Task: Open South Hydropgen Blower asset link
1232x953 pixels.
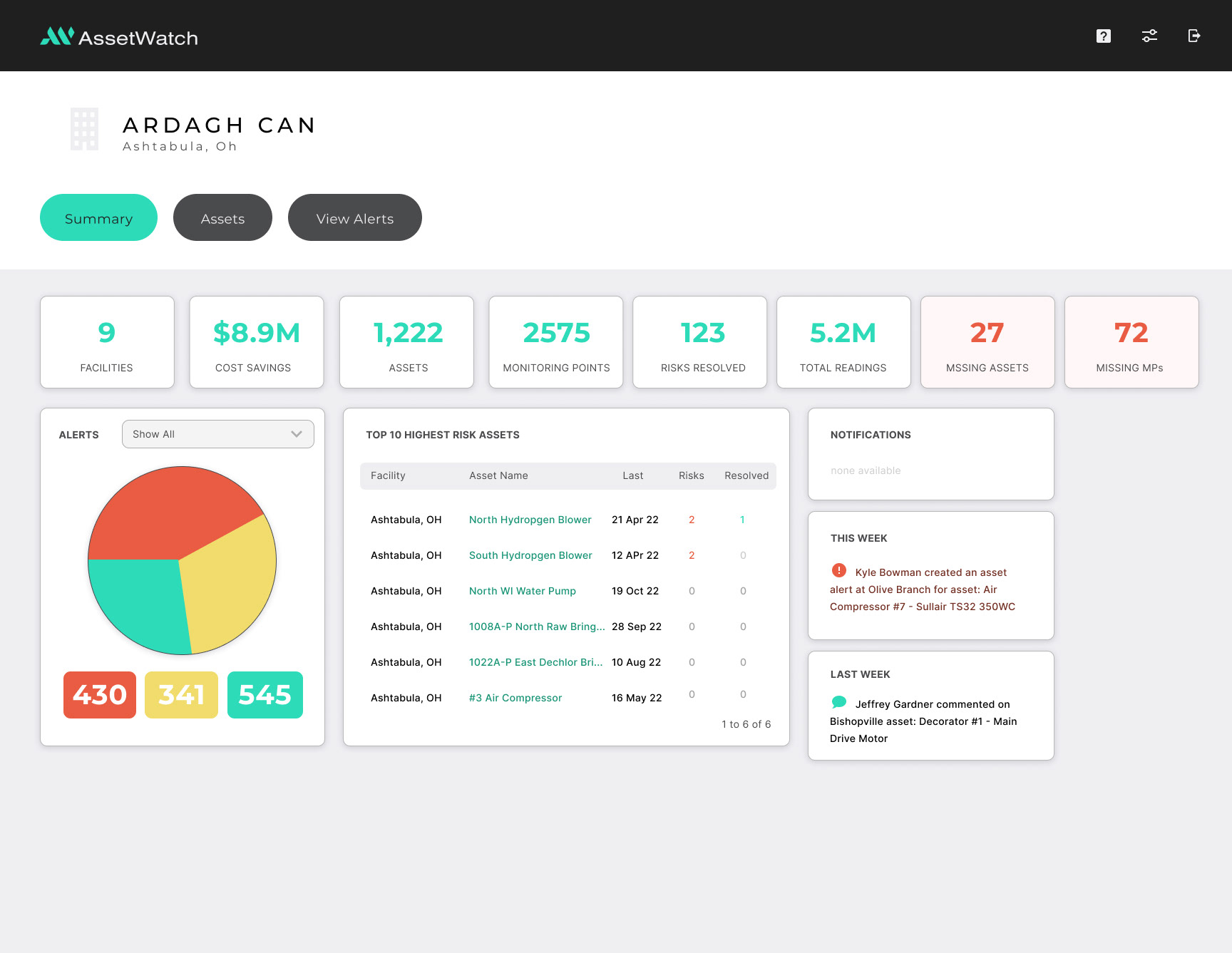Action: tap(530, 555)
